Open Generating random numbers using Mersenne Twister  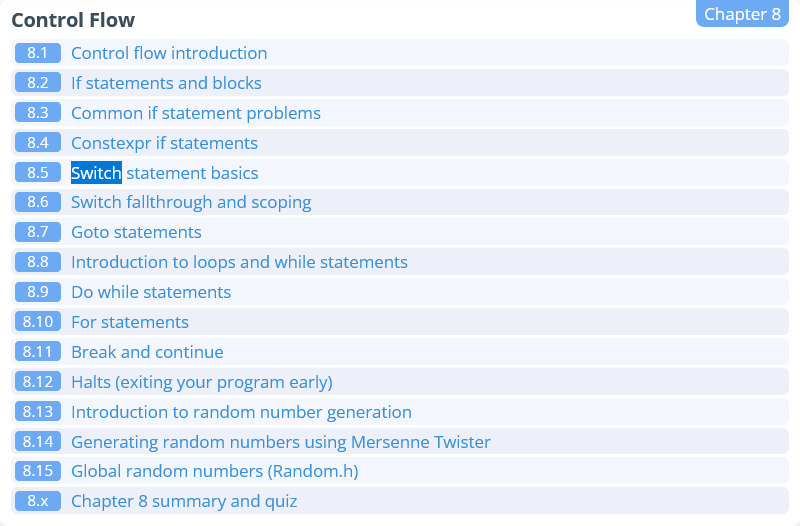[281, 442]
